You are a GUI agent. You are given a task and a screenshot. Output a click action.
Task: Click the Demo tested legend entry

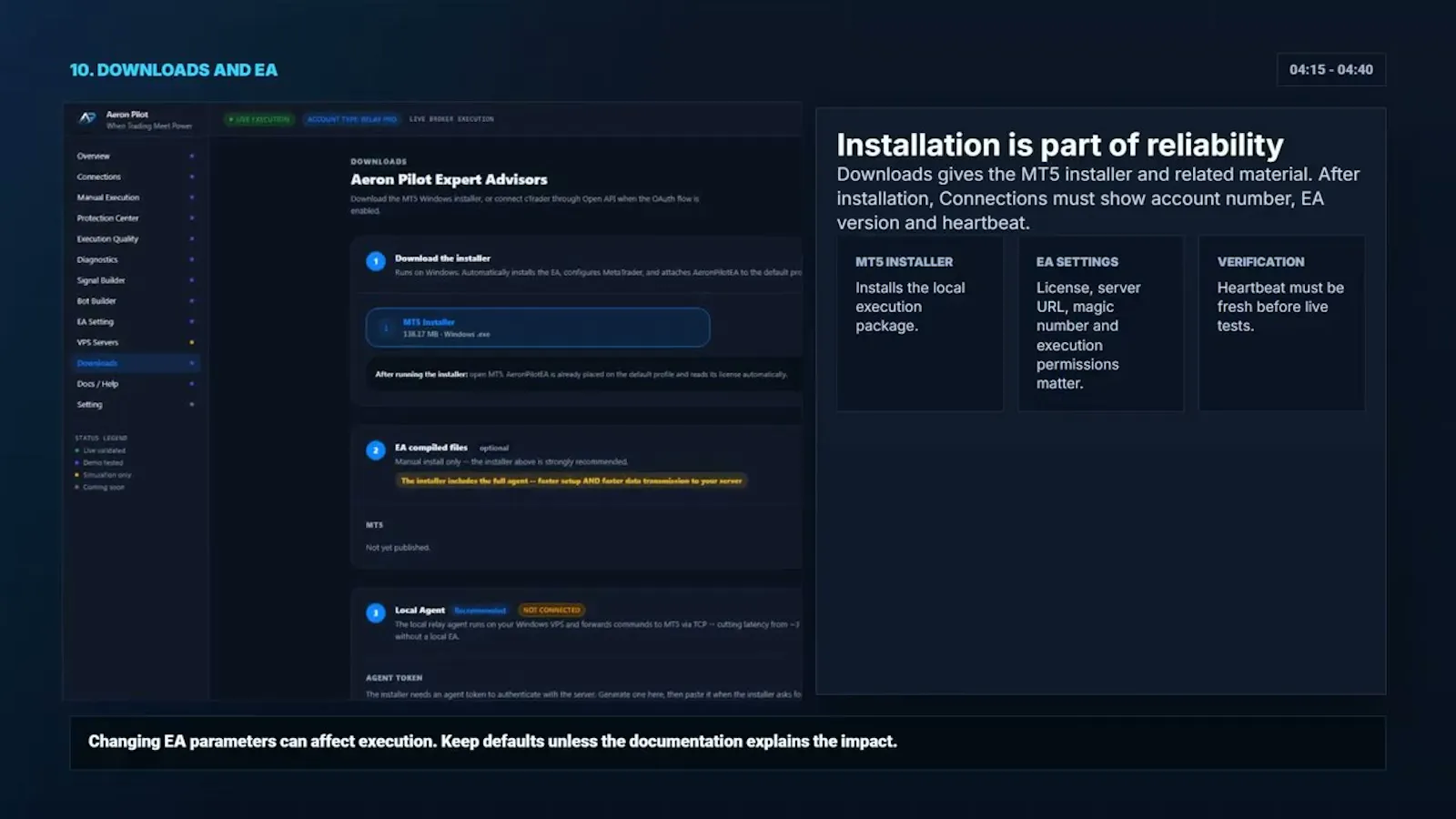[x=99, y=462]
